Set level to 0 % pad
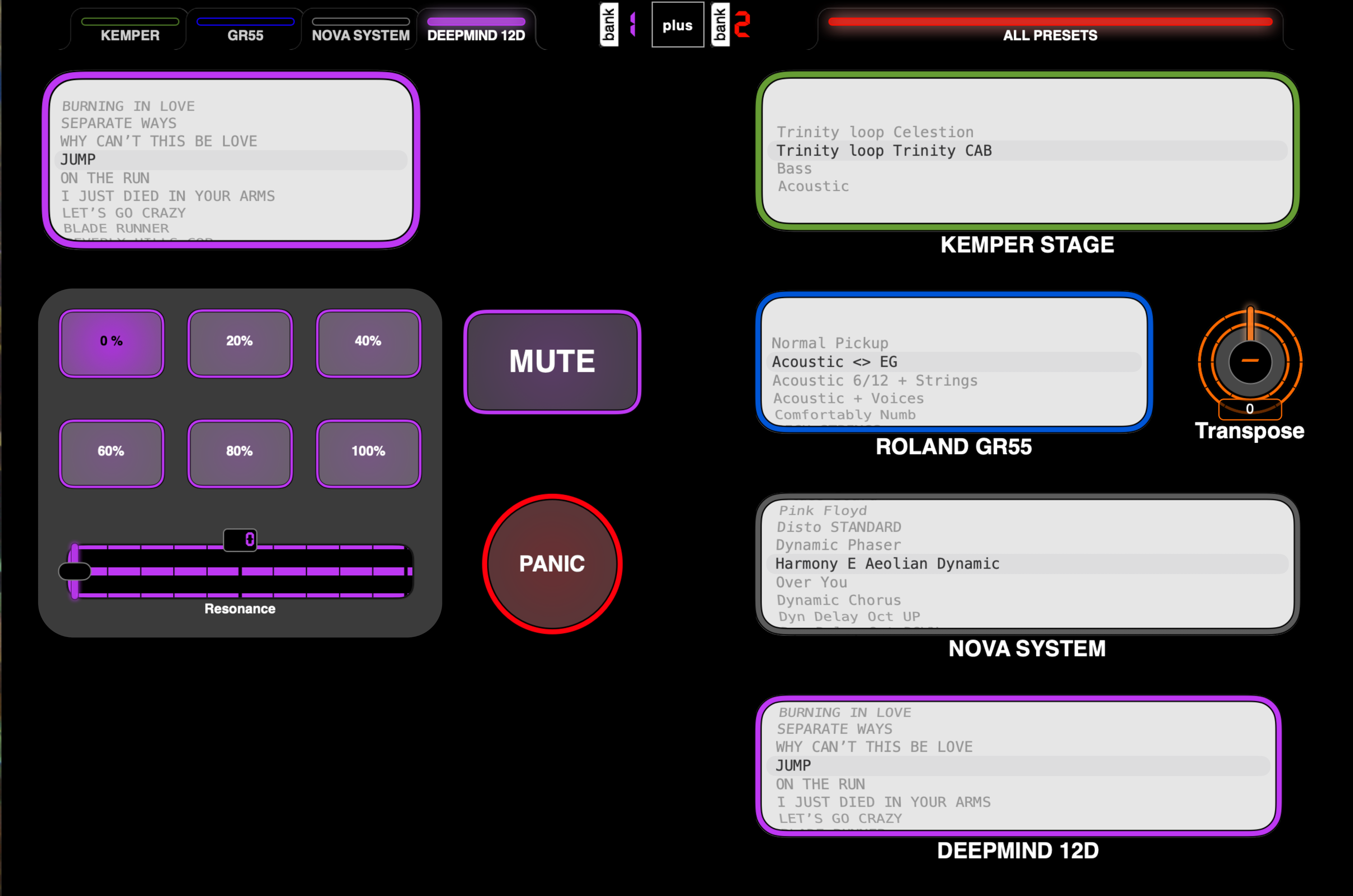Viewport: 1353px width, 896px height. coord(112,343)
